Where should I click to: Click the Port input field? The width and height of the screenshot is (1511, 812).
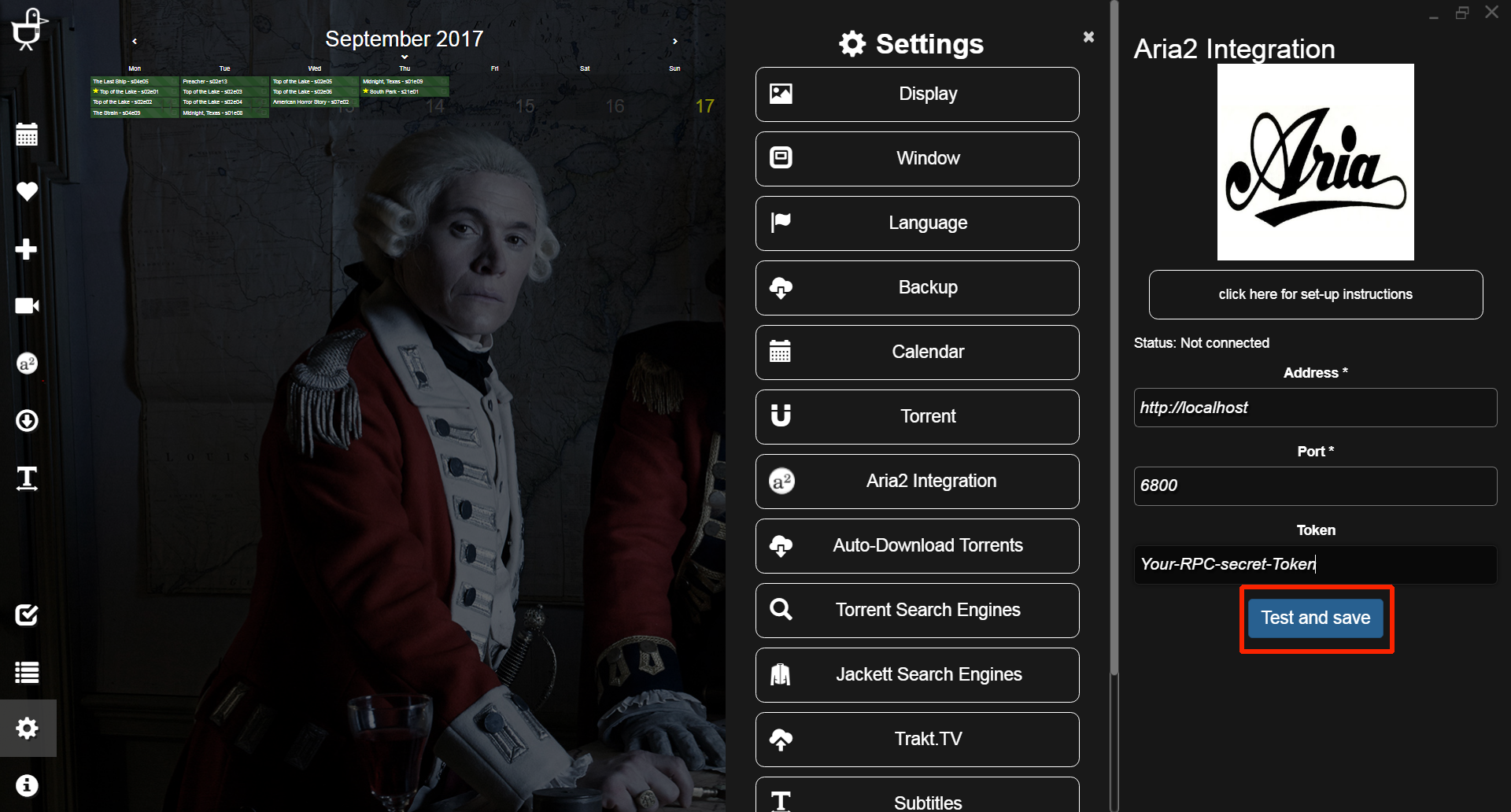pyautogui.click(x=1315, y=485)
